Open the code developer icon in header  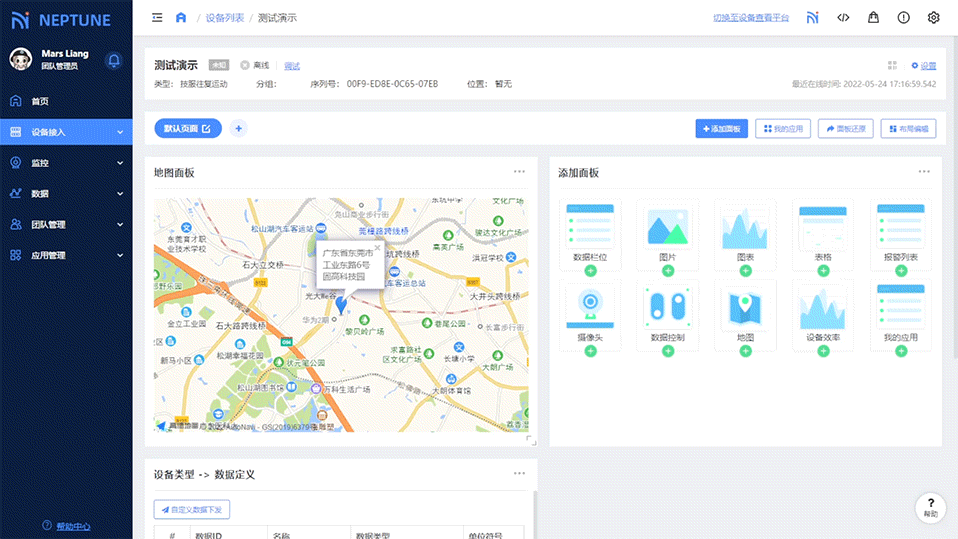tap(843, 18)
